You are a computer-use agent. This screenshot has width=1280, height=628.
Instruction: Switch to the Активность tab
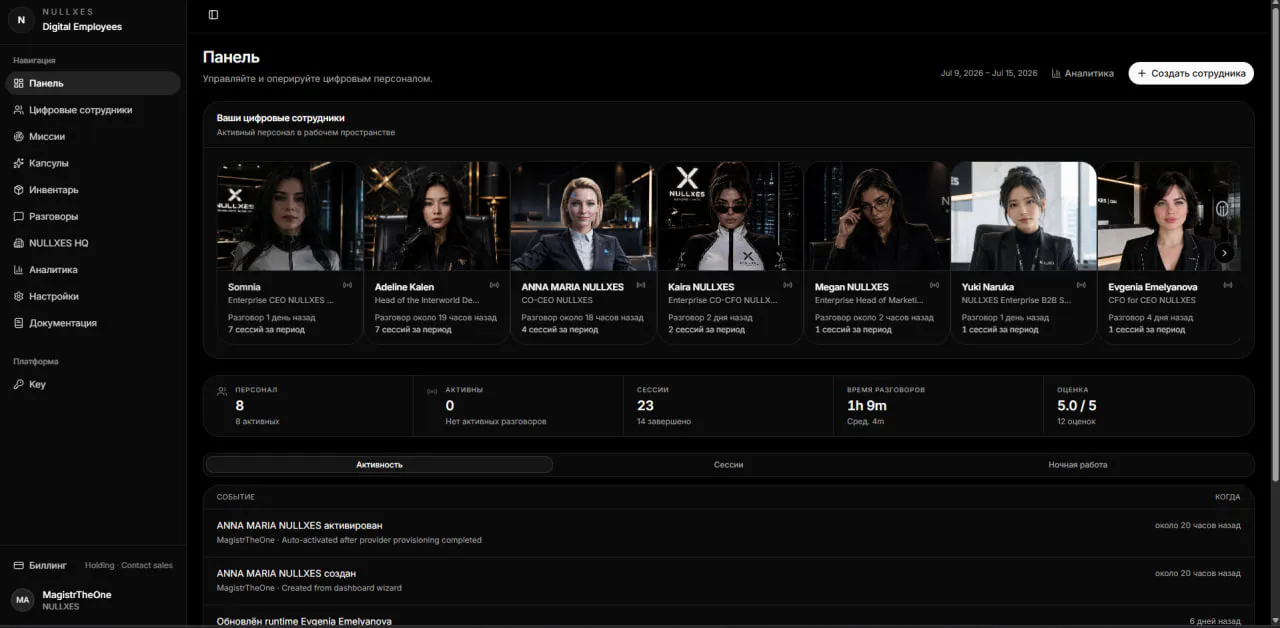tap(379, 464)
